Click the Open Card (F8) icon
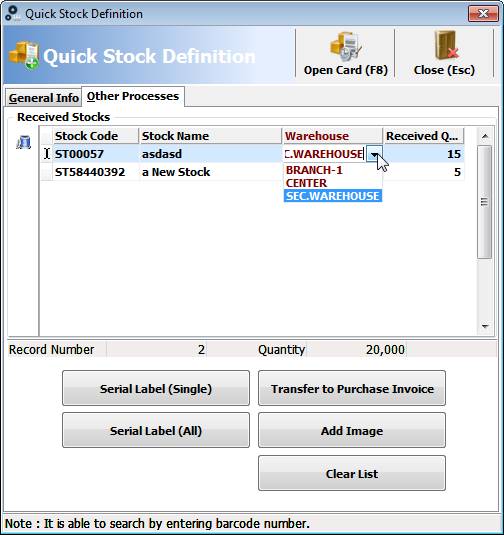This screenshot has width=504, height=535. coord(345,47)
